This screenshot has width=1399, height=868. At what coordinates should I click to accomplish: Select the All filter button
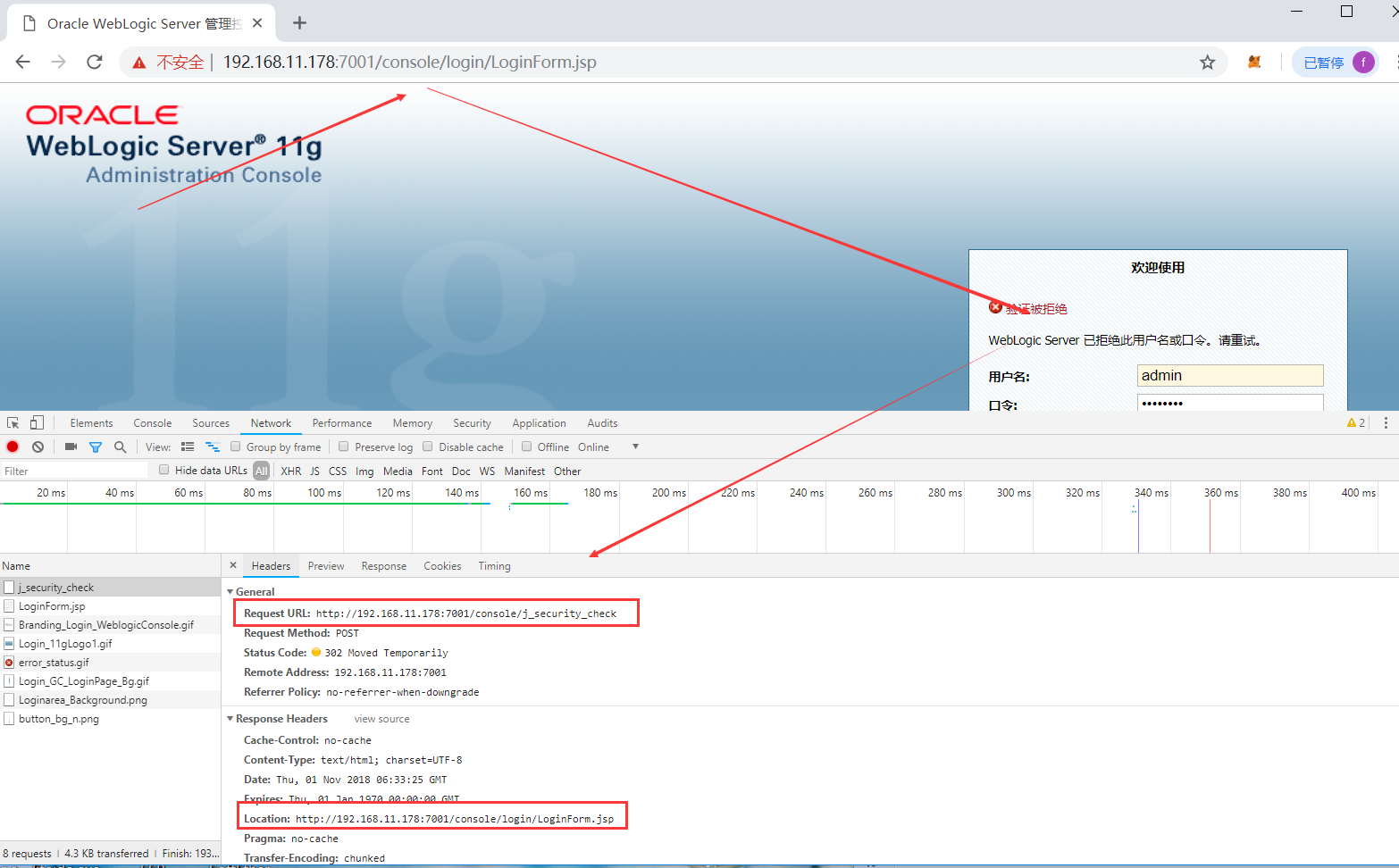tap(261, 471)
